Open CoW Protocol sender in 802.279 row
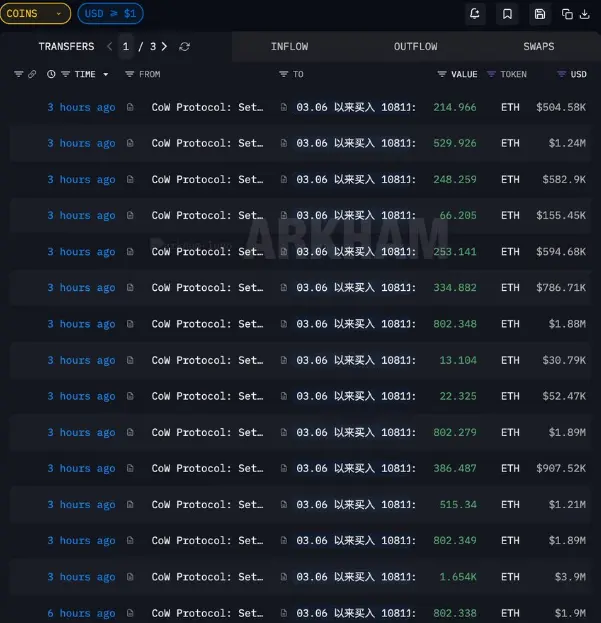The image size is (601, 623). [207, 432]
